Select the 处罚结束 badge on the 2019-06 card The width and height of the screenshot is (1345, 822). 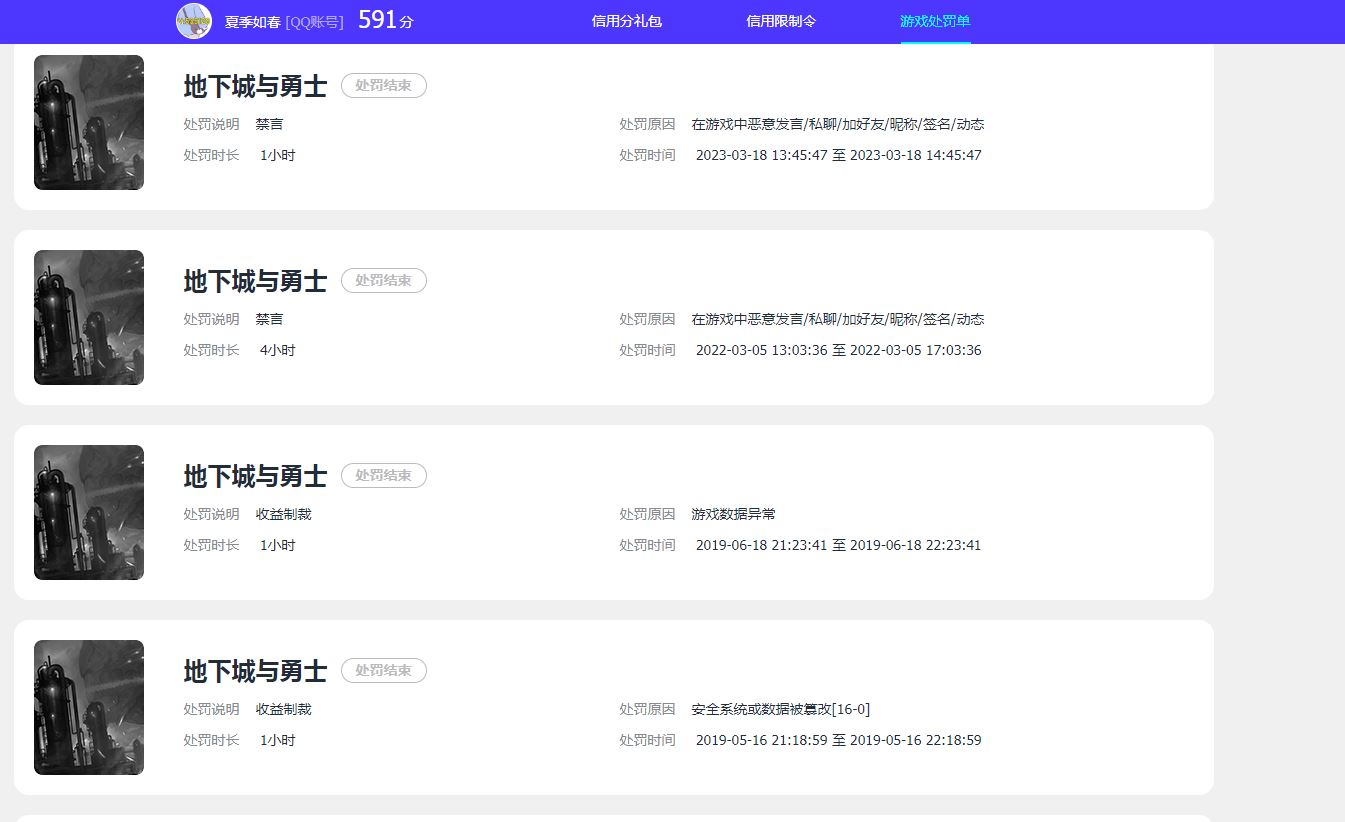(383, 475)
